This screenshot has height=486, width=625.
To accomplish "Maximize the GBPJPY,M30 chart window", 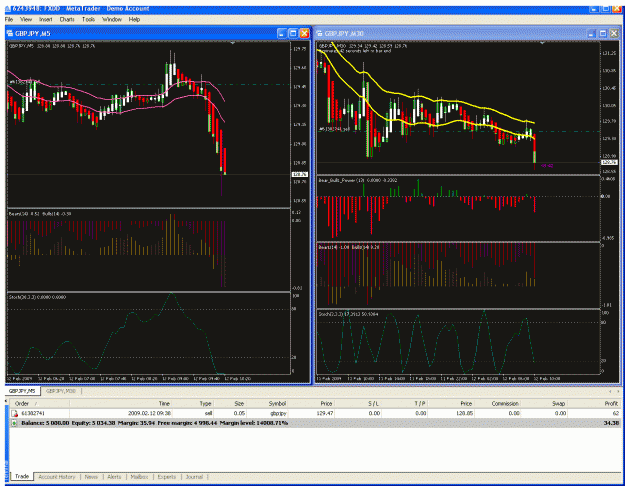I will coord(603,33).
